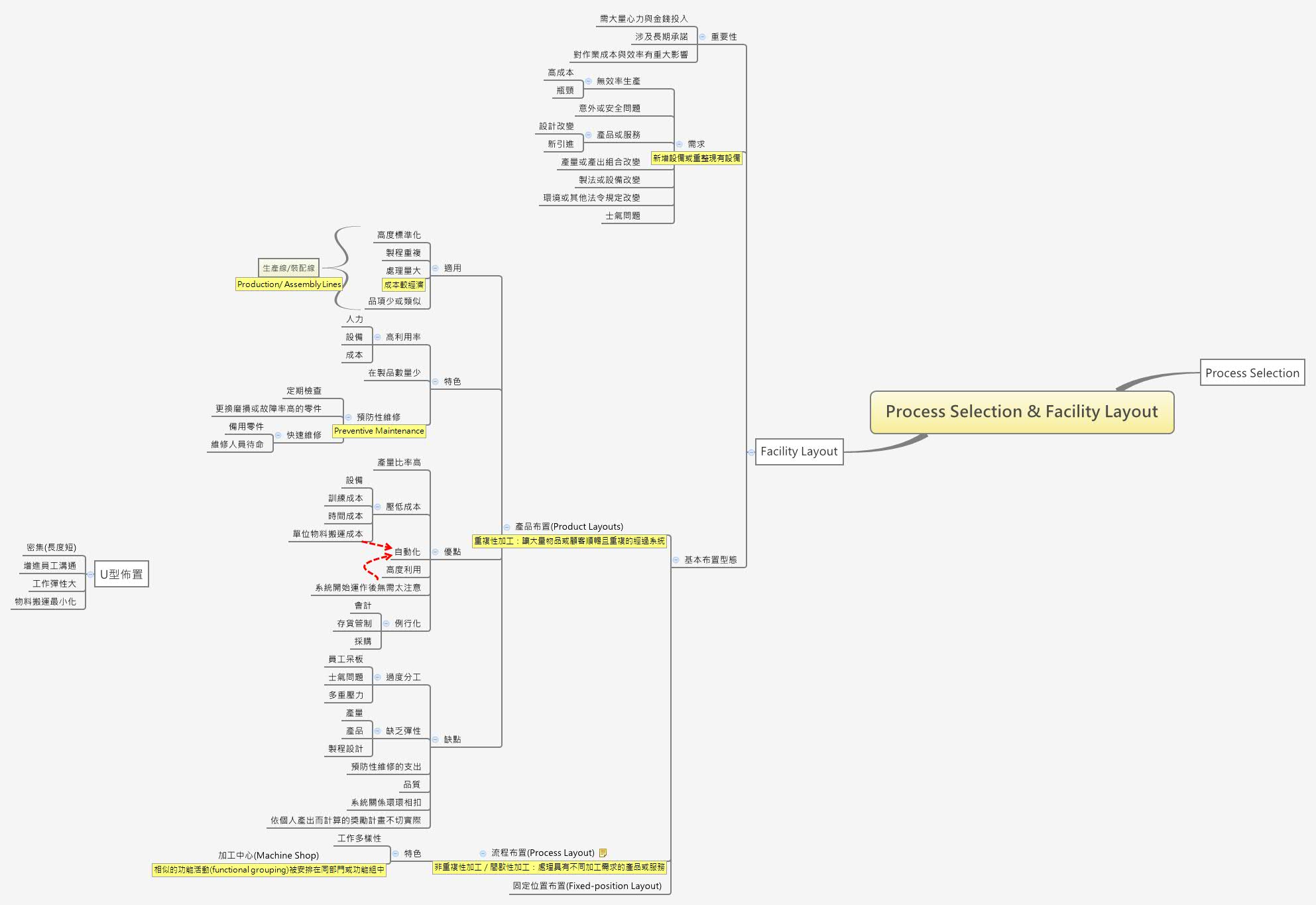Image resolution: width=1316 pixels, height=905 pixels.
Task: Select the 加工中心(Machine Shop) node
Action: click(x=269, y=855)
